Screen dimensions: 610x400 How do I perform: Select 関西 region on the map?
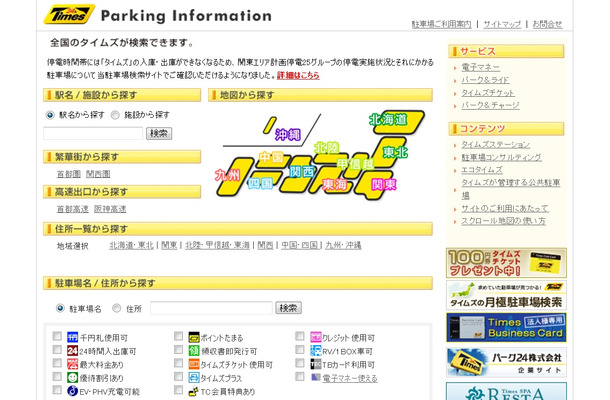tap(302, 171)
